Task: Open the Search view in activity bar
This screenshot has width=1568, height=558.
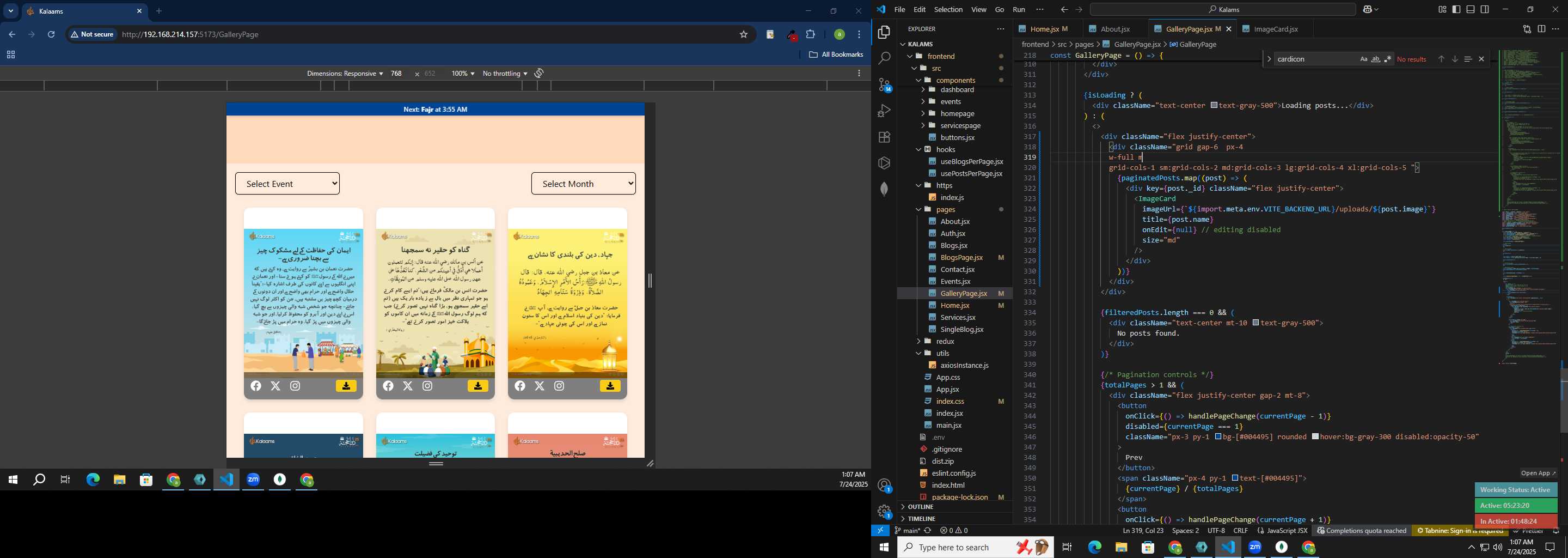Action: pos(884,58)
